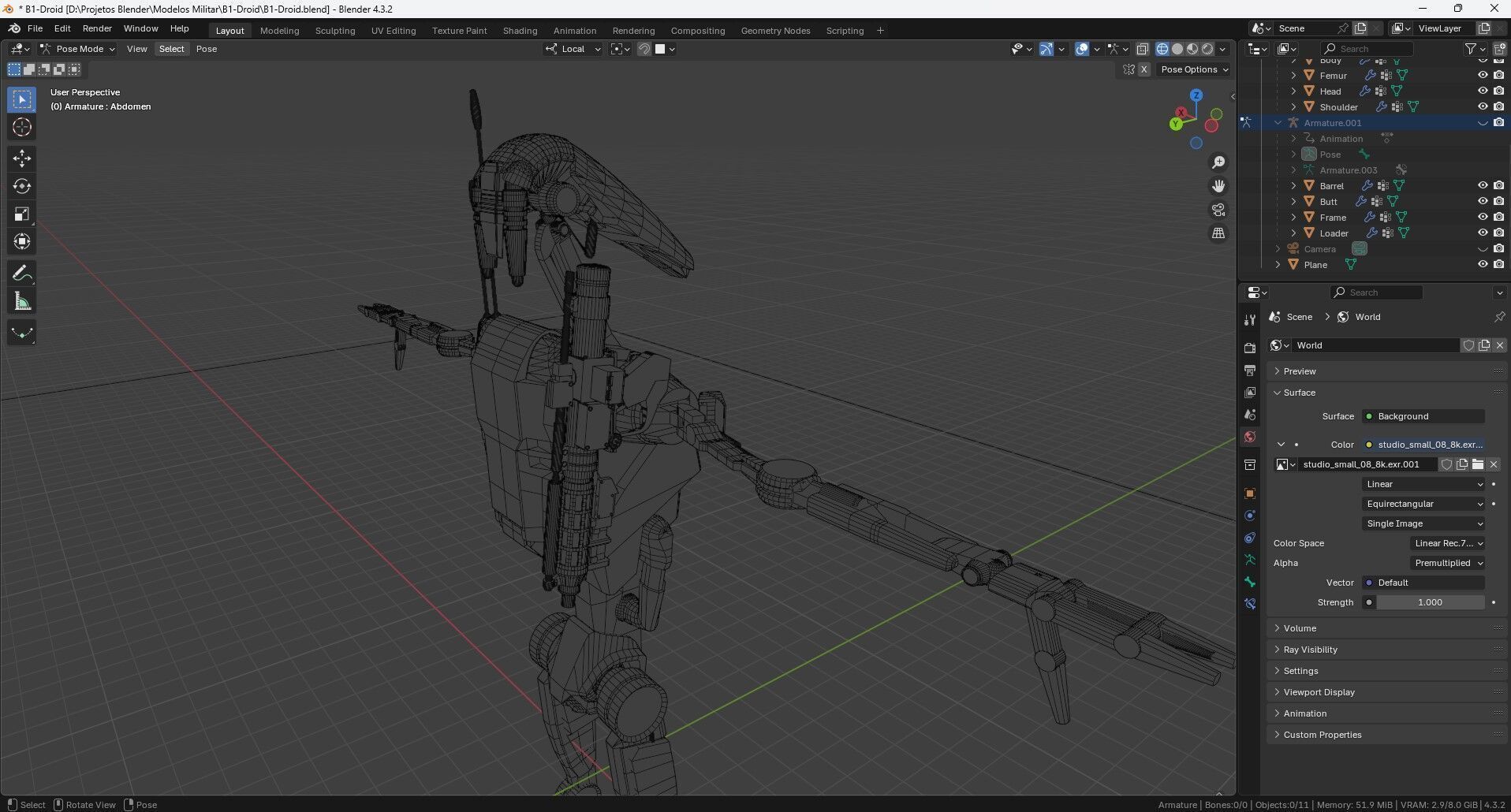Open the Bone Constraints properties tab

pos(1249,604)
